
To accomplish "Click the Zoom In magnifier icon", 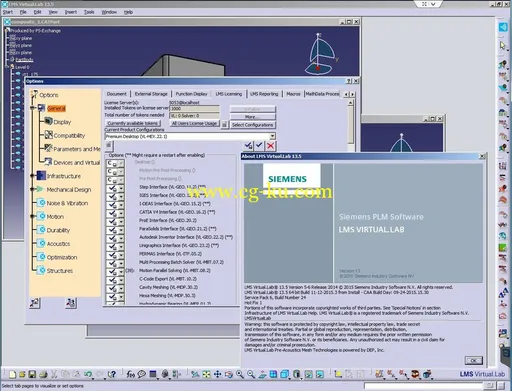I will 240,374.
